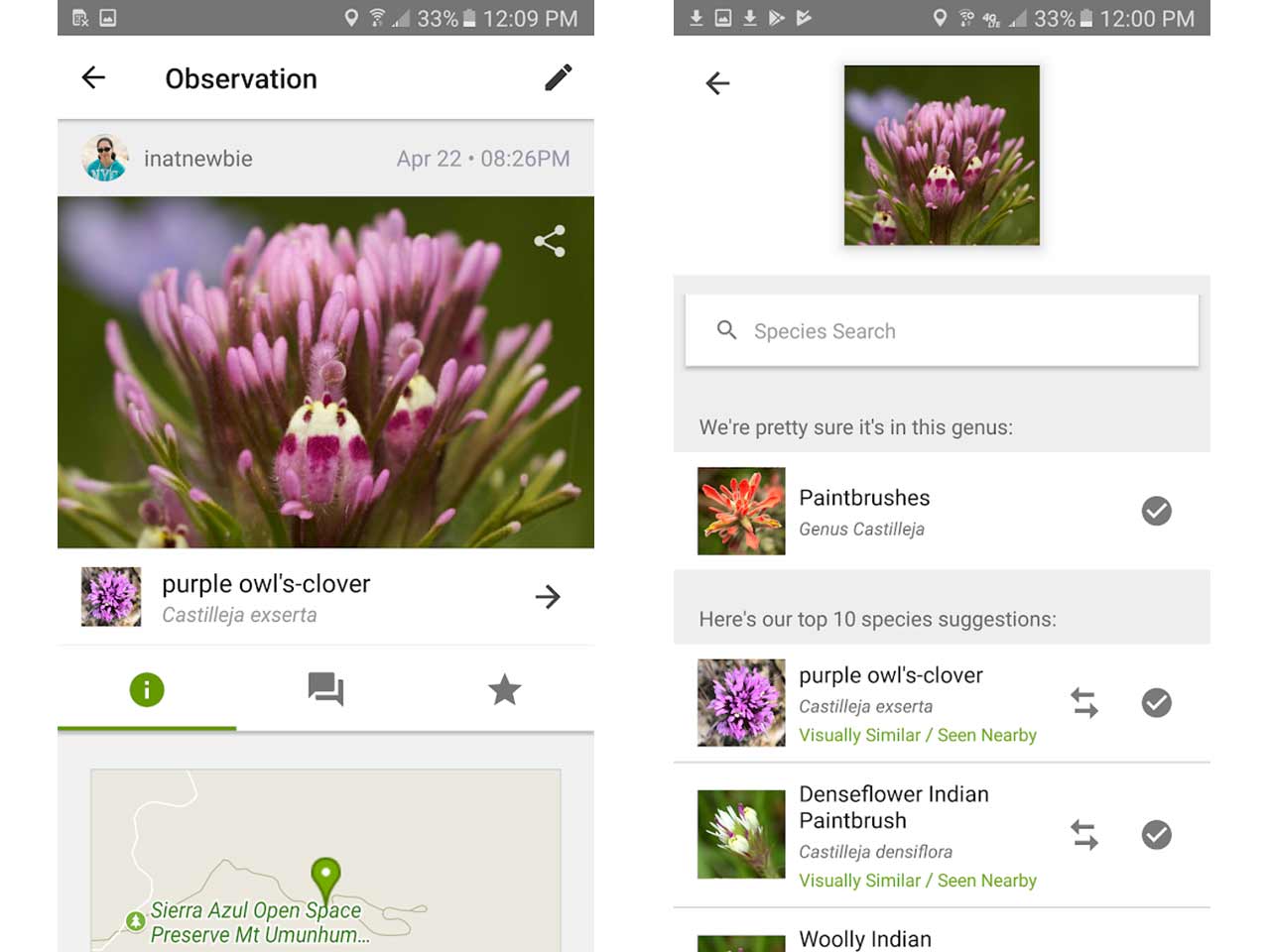
Task: Open Sierra Azul Open Space Preserve label
Action: 256,922
